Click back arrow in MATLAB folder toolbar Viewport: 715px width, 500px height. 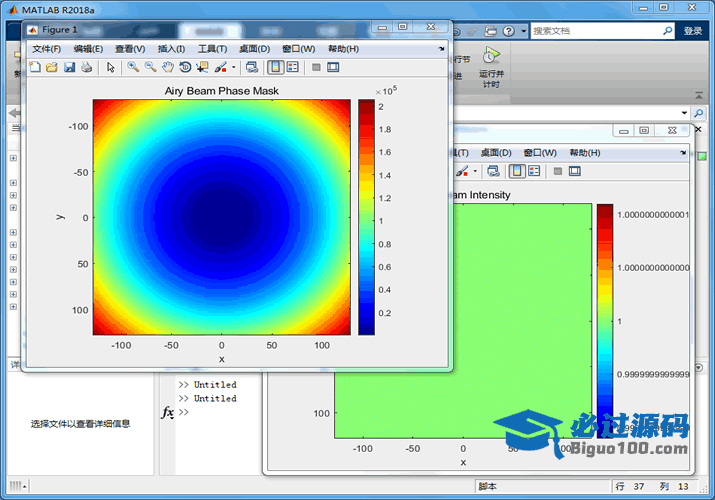pyautogui.click(x=15, y=113)
